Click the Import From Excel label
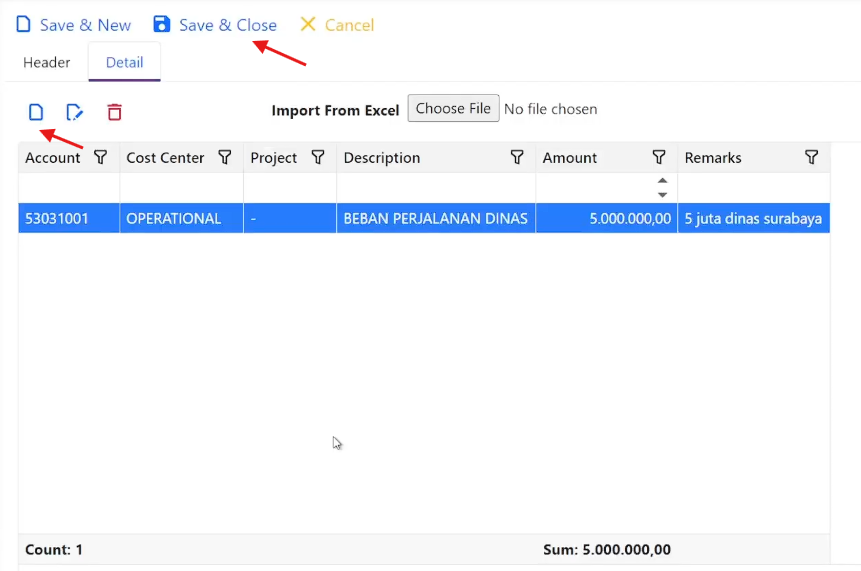861x571 pixels. click(335, 110)
